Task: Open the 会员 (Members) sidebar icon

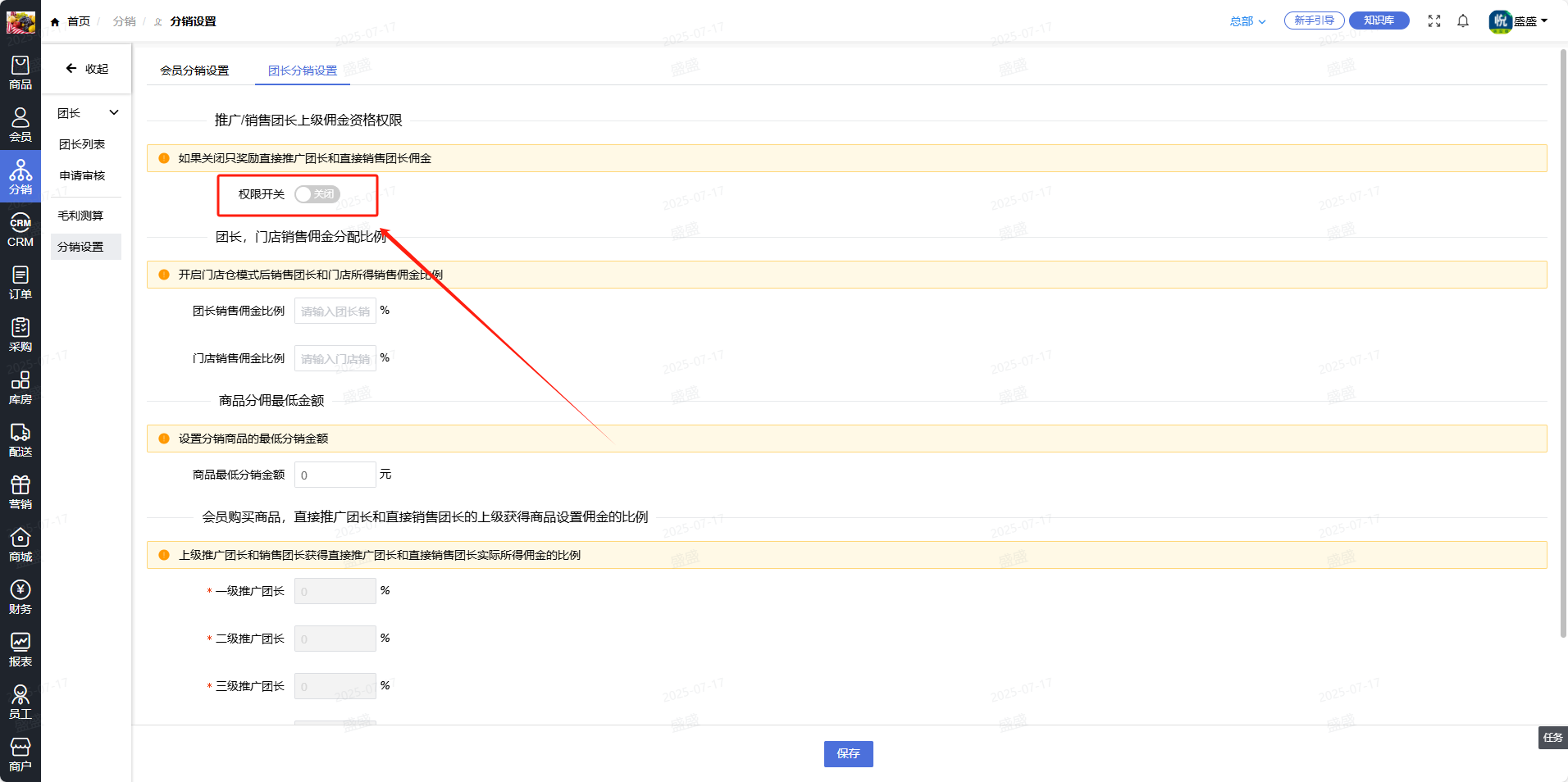Action: coord(21,125)
